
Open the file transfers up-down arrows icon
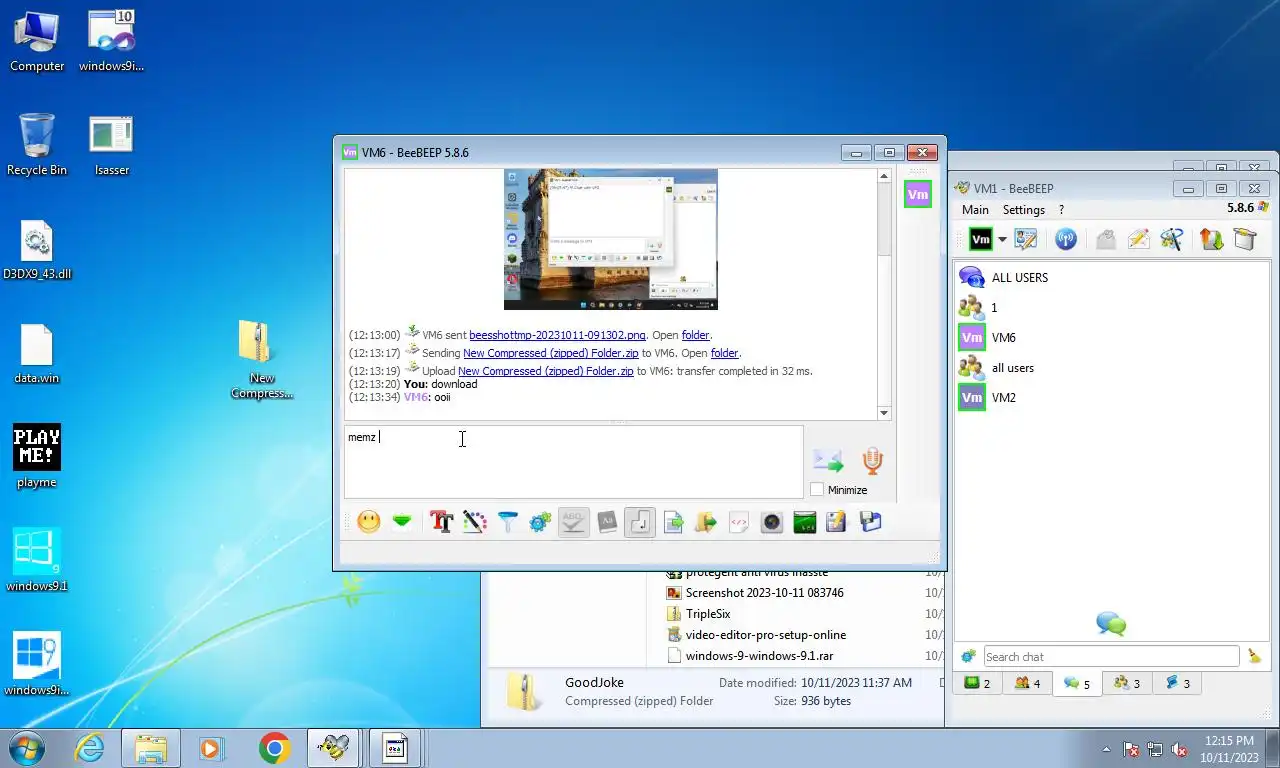click(1212, 239)
